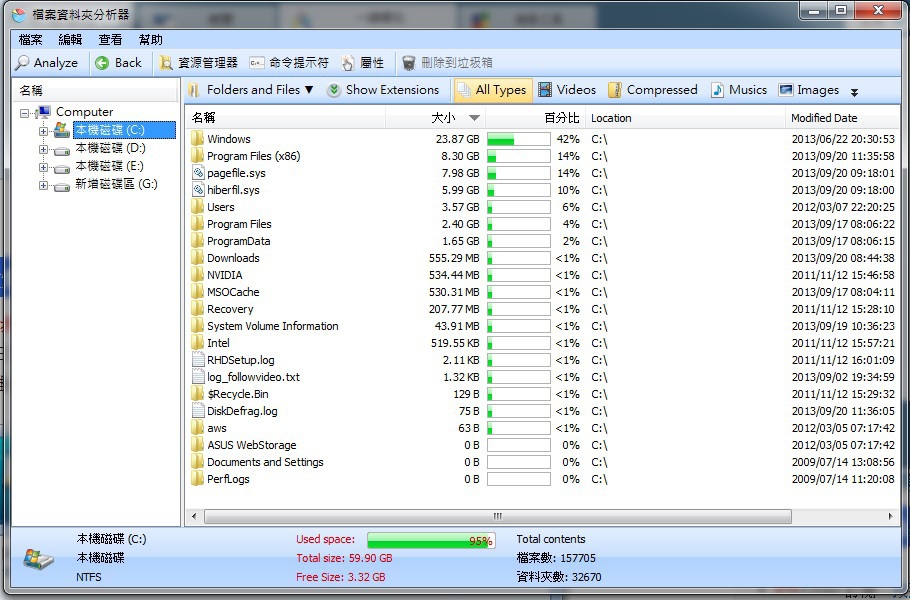Filter by Videos
The height and width of the screenshot is (600, 910).
pos(567,90)
